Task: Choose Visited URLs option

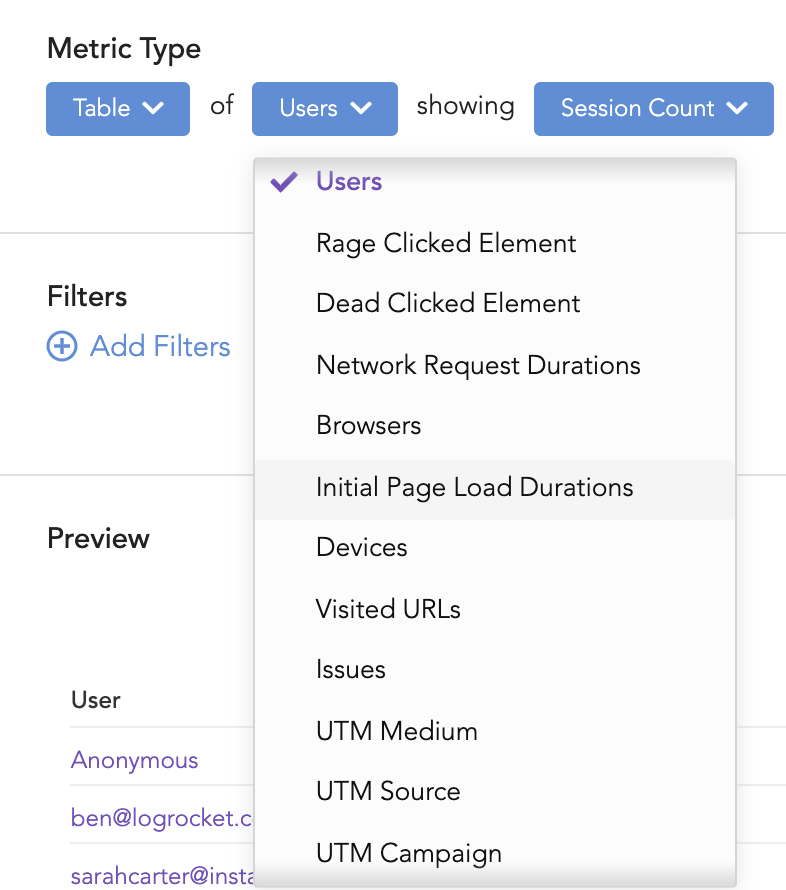Action: pyautogui.click(x=388, y=609)
